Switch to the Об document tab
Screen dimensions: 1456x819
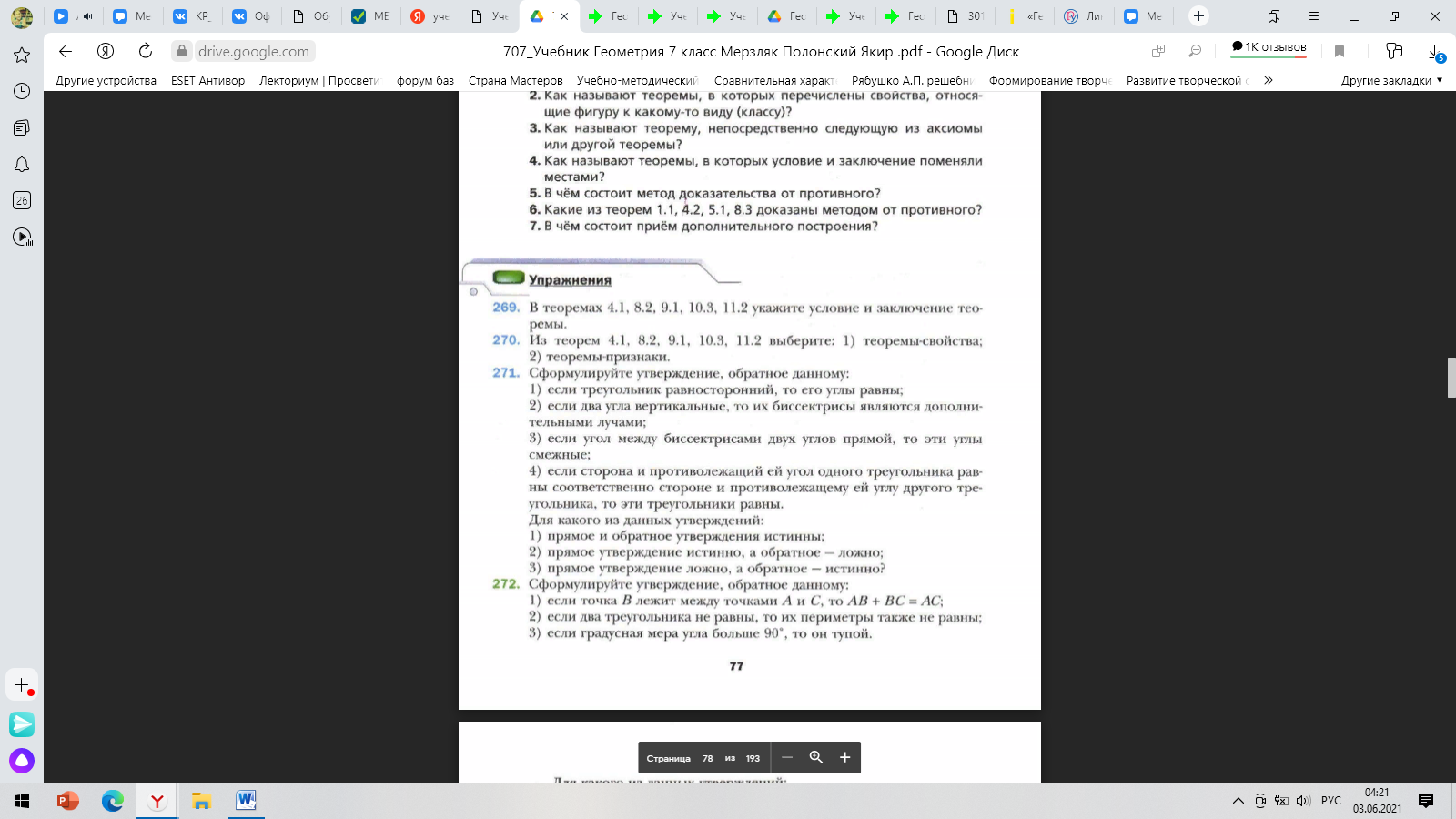point(312,16)
